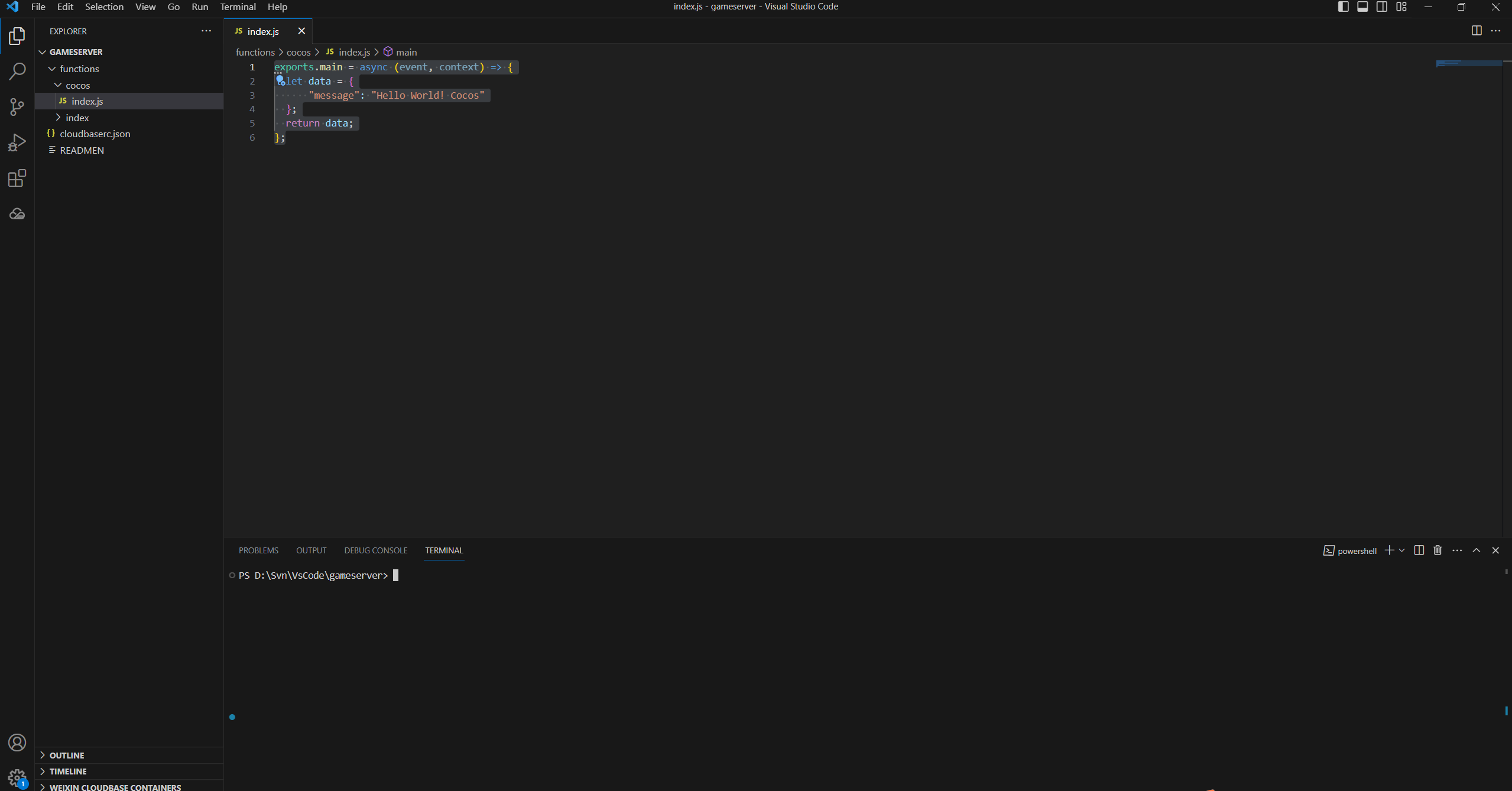Open the Terminal menu

point(238,7)
